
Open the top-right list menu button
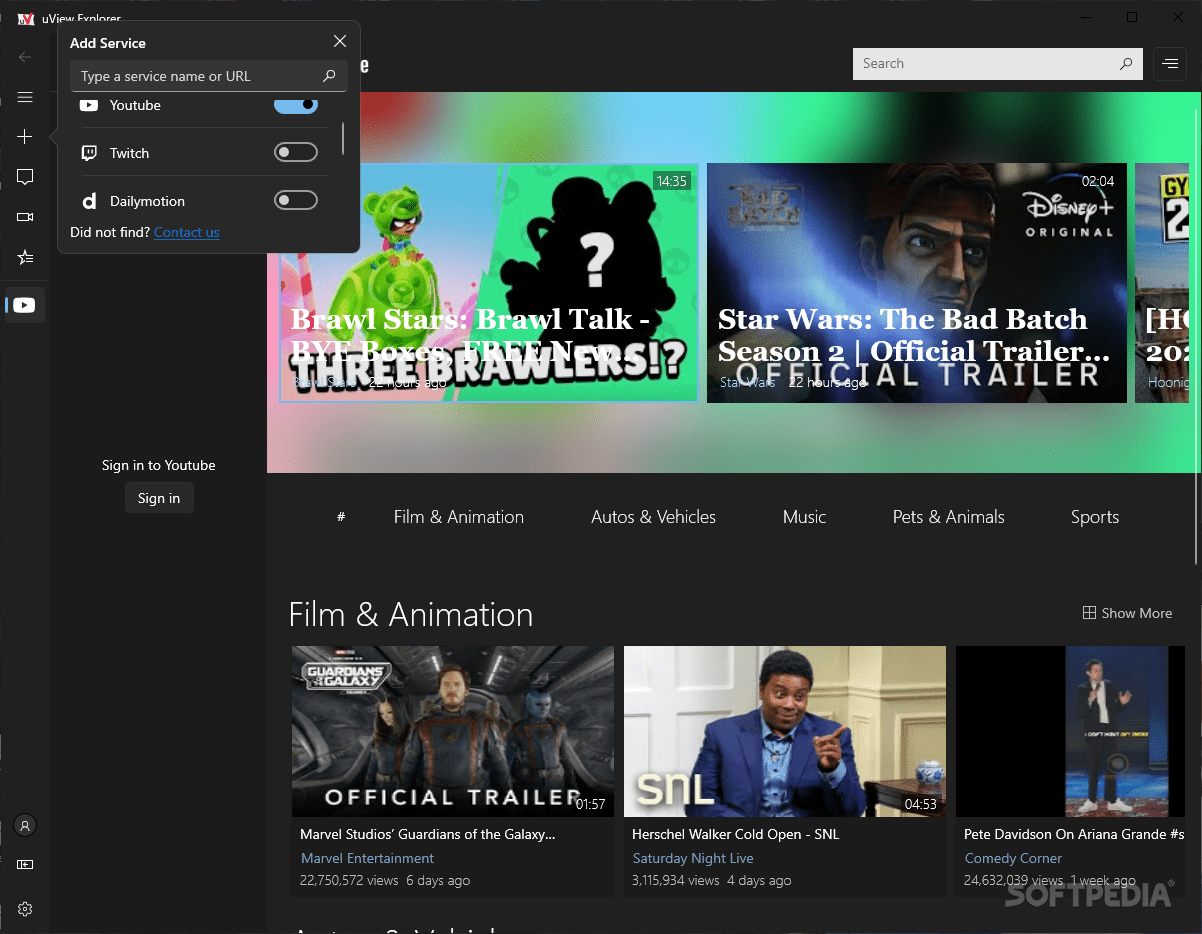click(1169, 63)
